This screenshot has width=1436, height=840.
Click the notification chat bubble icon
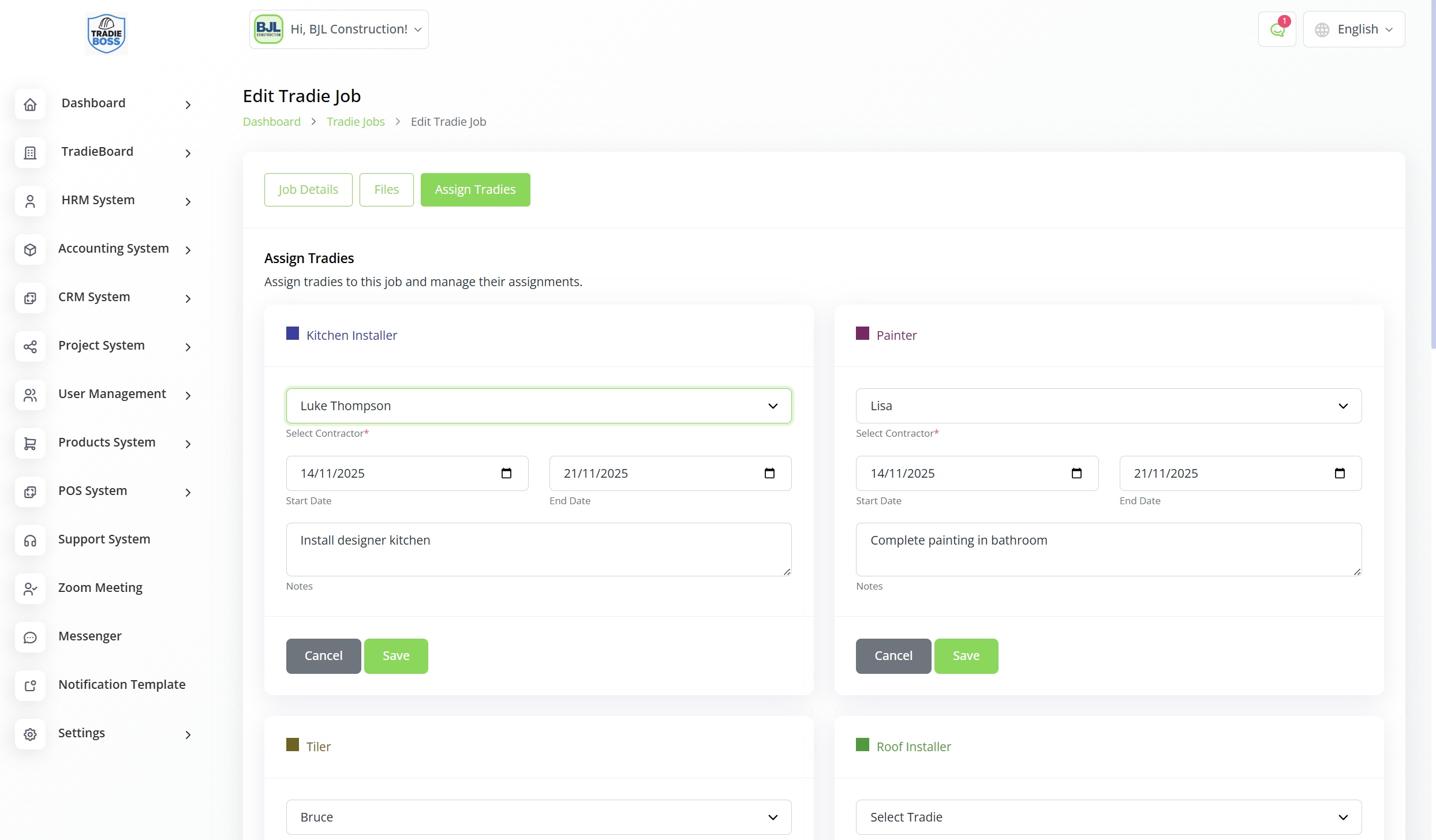pyautogui.click(x=1277, y=29)
